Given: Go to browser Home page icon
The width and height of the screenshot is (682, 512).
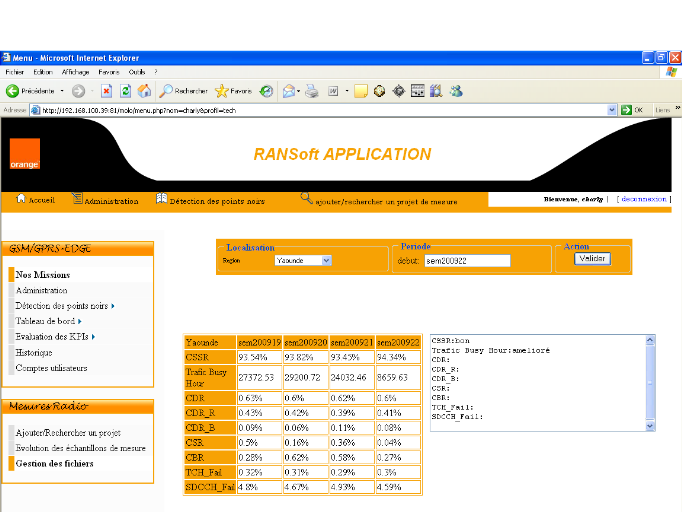Looking at the screenshot, I should click(144, 91).
